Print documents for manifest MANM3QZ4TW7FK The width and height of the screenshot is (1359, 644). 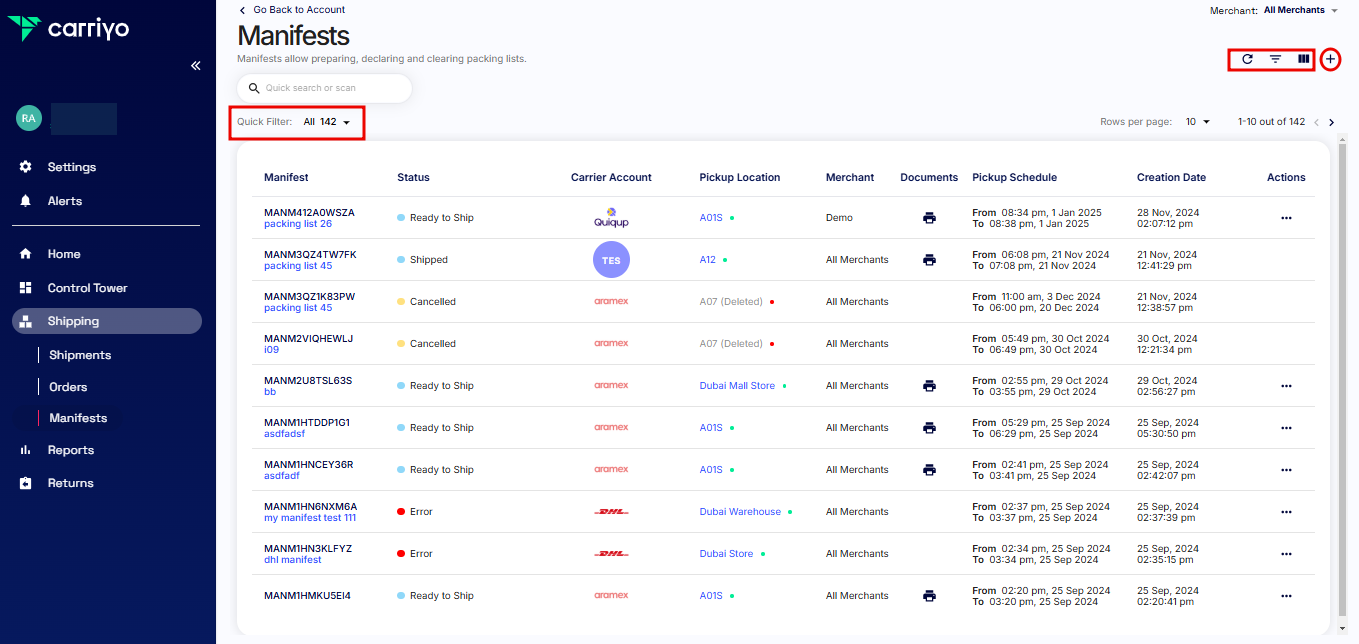click(x=929, y=260)
